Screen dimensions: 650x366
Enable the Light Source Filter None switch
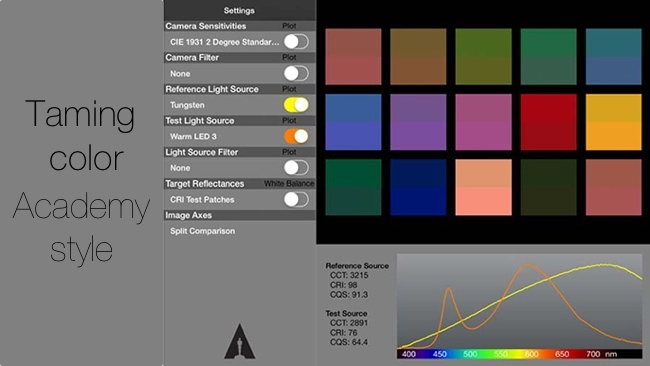pos(296,168)
